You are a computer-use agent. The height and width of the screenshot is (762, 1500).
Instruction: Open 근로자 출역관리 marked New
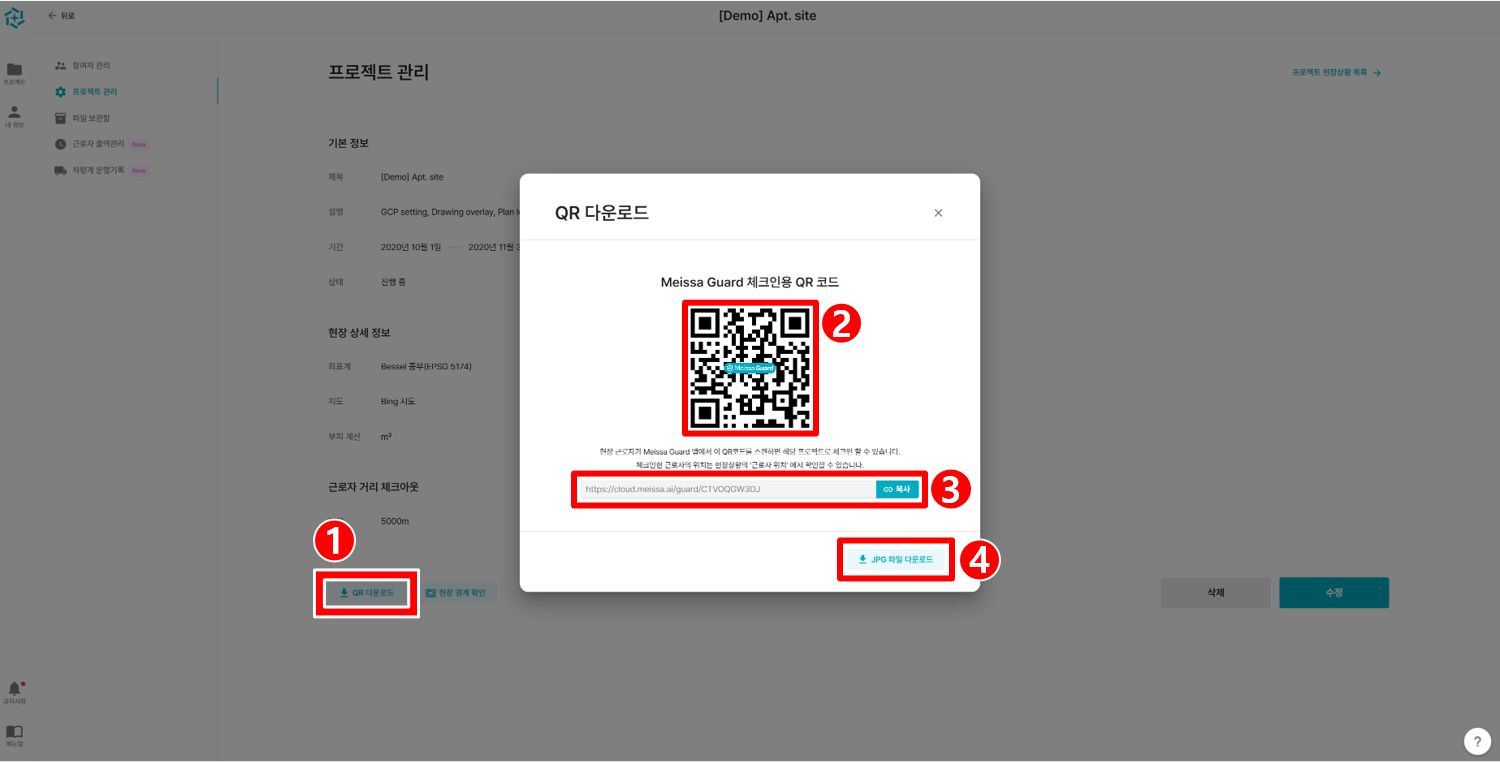[x=100, y=143]
